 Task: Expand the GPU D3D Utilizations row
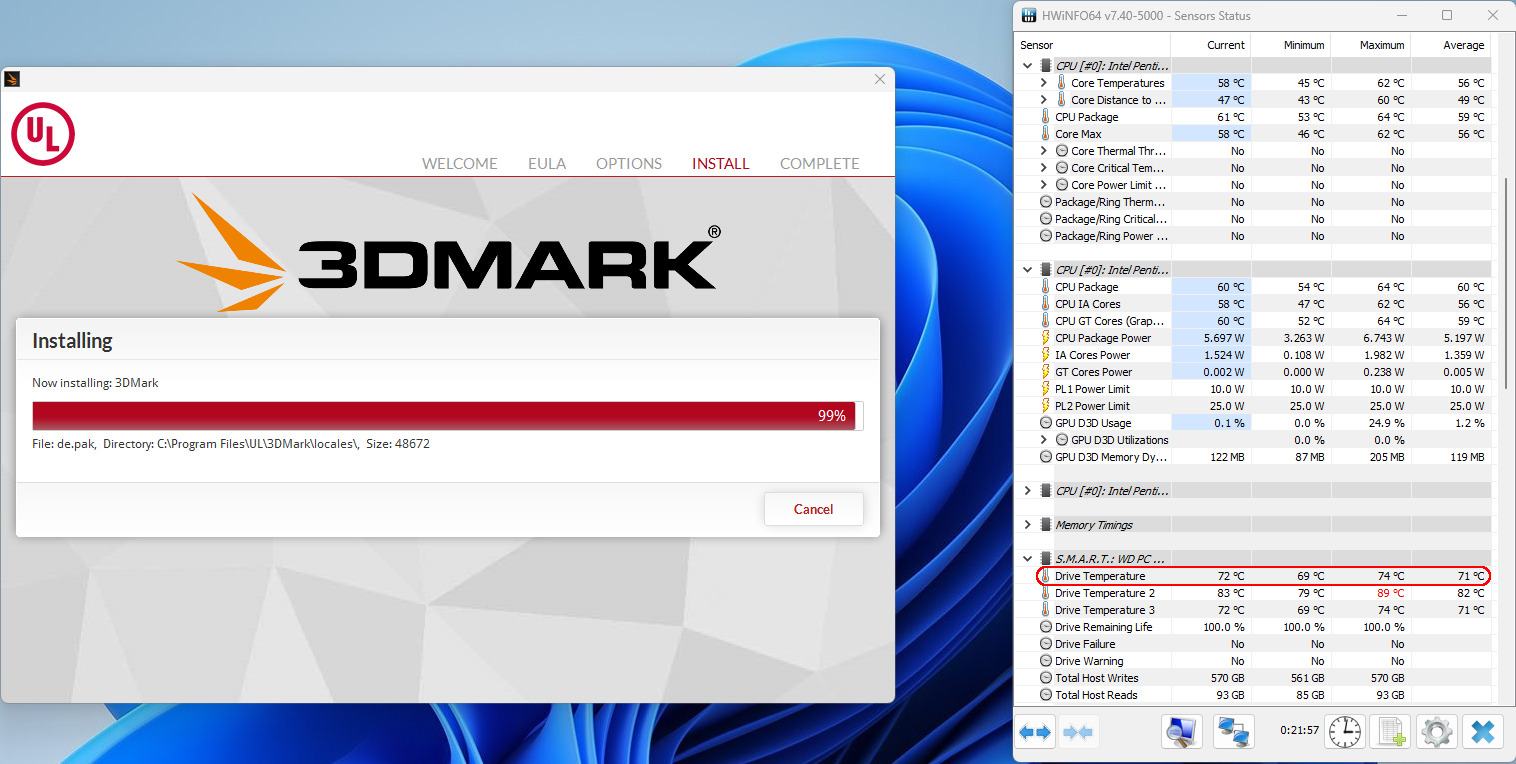click(x=1044, y=440)
